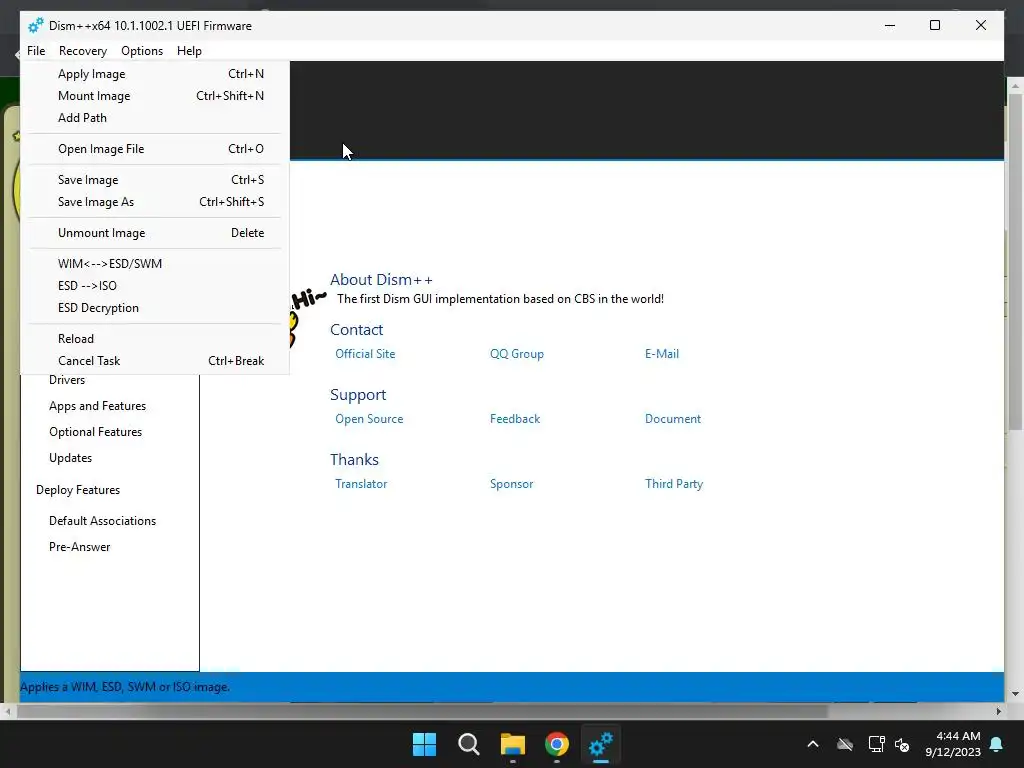Choose Cancel Task menu entry
1024x768 pixels.
point(155,361)
